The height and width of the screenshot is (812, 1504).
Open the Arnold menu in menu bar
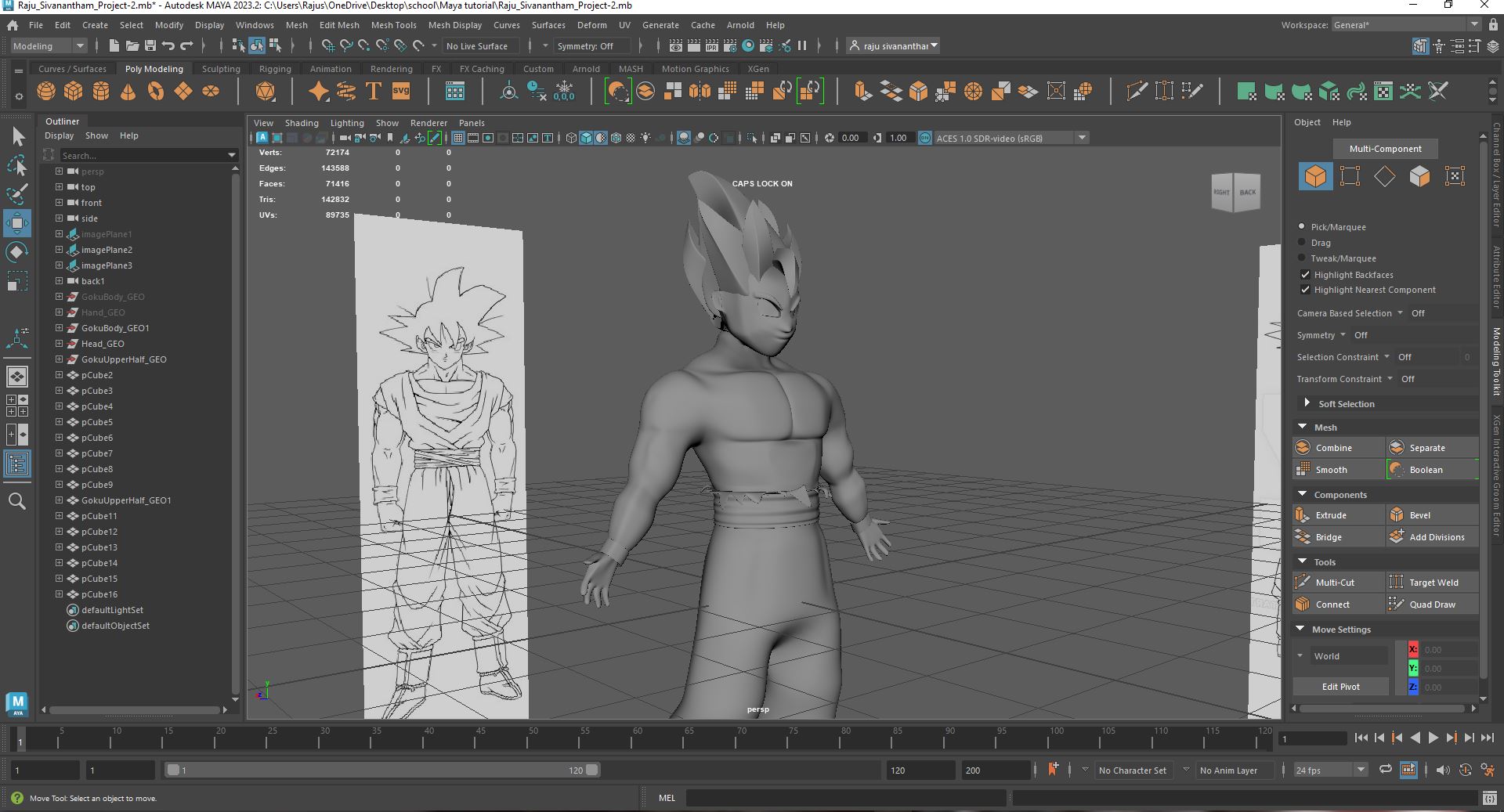[x=740, y=25]
